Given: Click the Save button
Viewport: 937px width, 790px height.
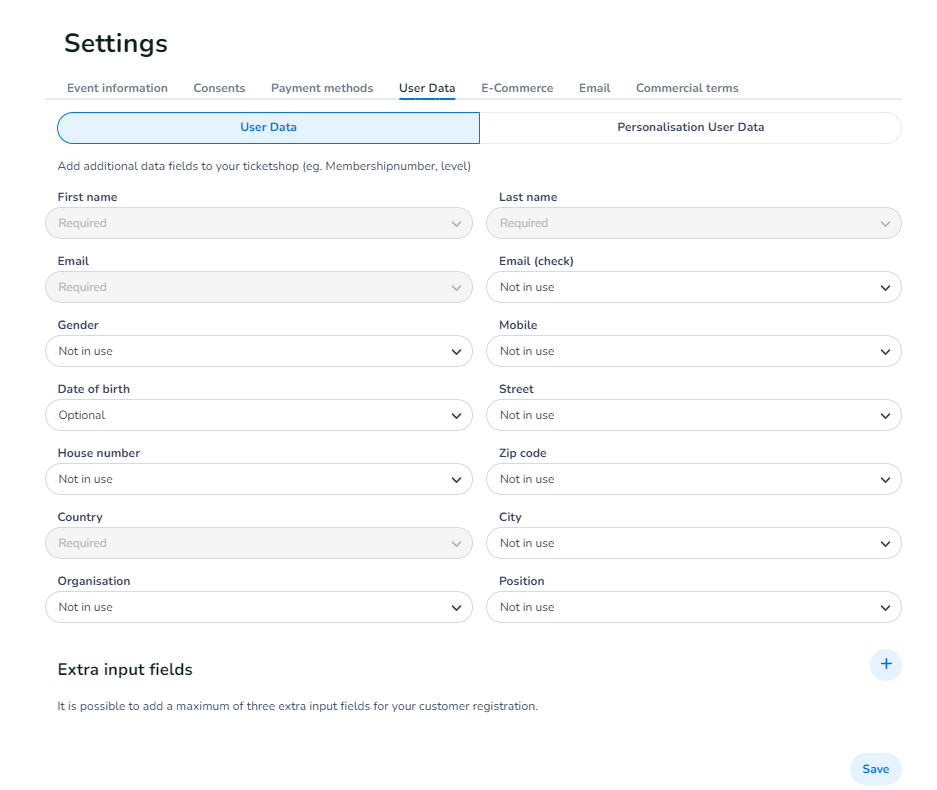Looking at the screenshot, I should tap(875, 769).
